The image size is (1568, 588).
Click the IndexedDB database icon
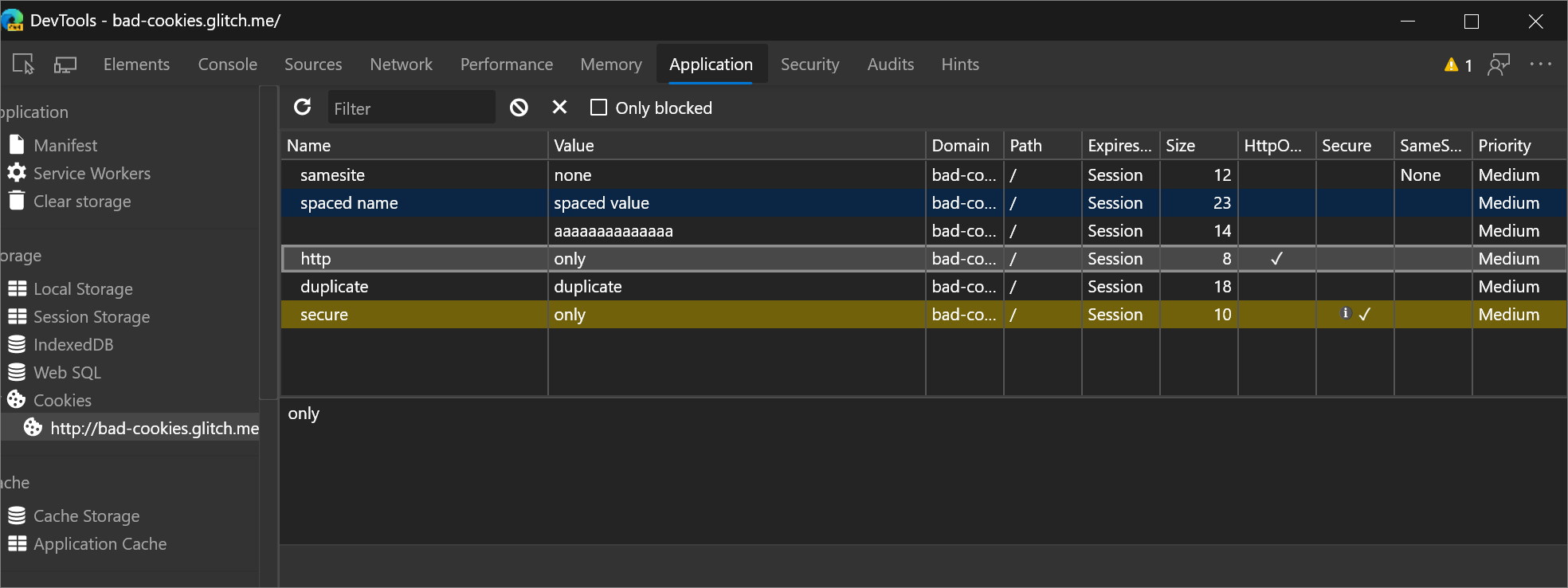pos(17,344)
